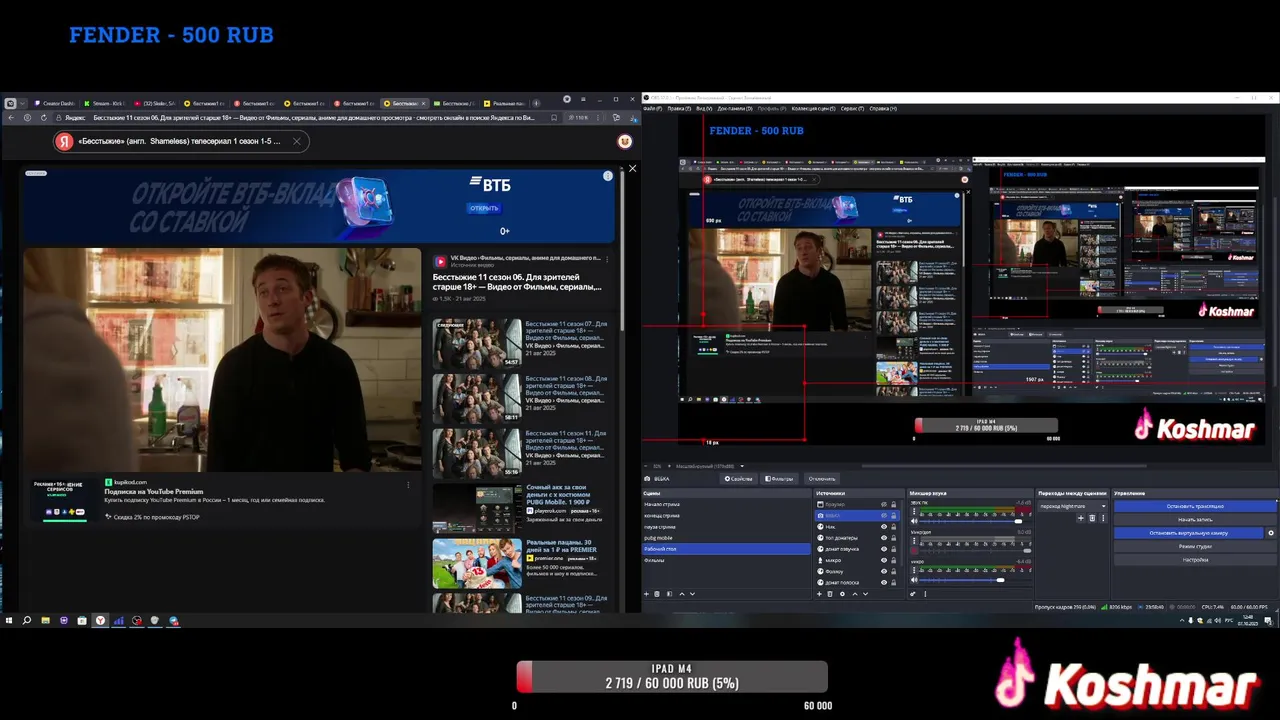Open the browser tab list chevron
The image size is (1280, 720).
tap(22, 103)
